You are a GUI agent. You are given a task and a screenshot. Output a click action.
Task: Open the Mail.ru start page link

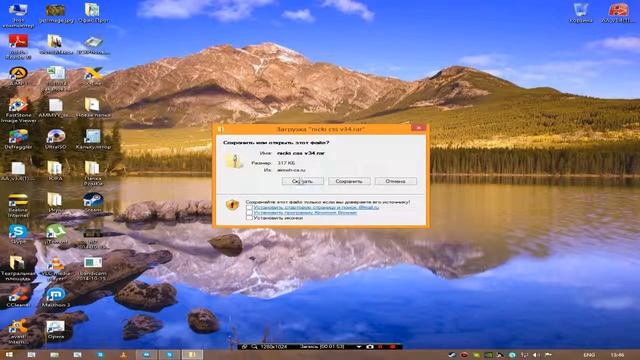[x=316, y=207]
